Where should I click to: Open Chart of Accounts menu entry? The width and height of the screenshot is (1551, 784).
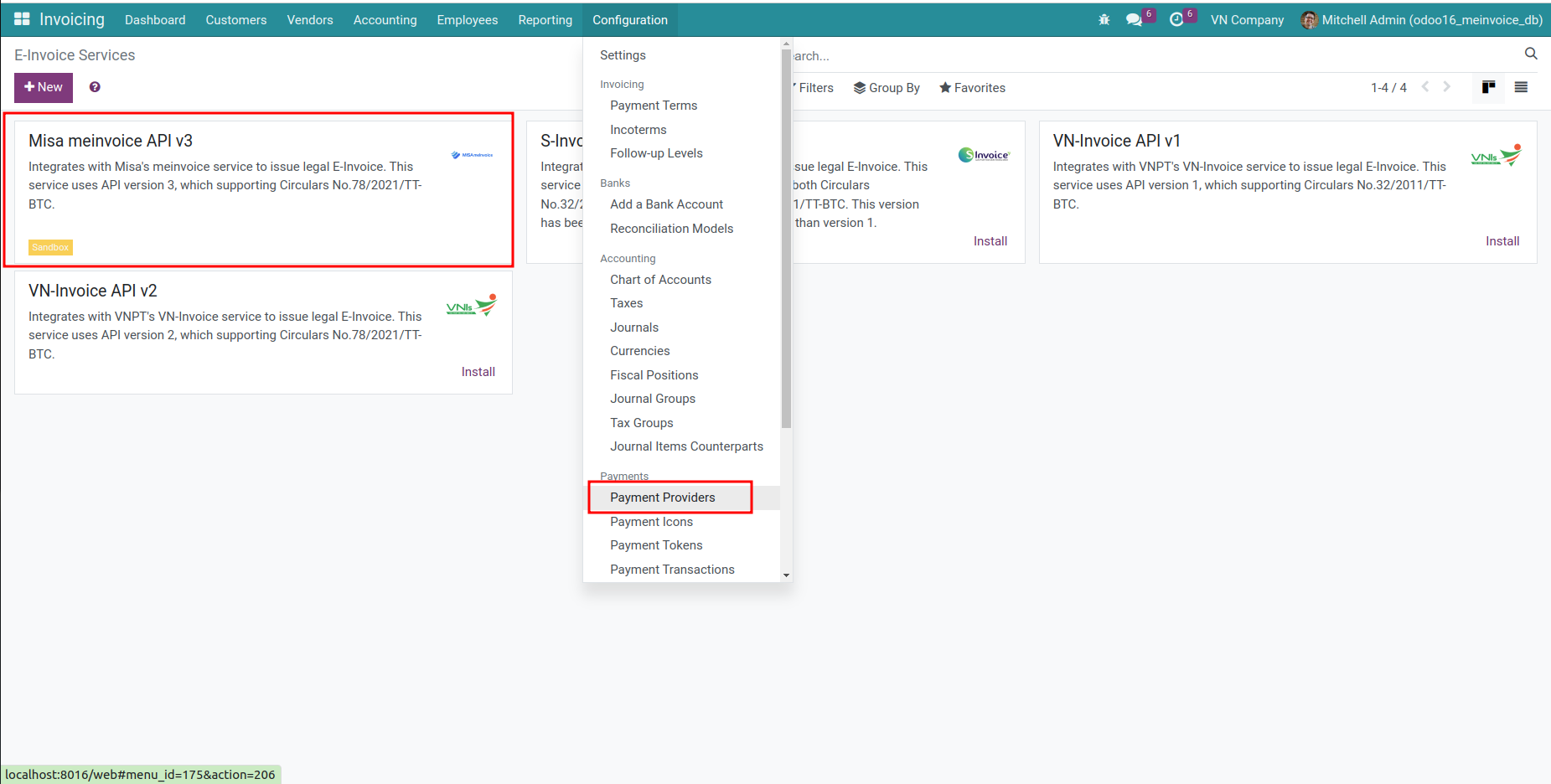click(660, 280)
